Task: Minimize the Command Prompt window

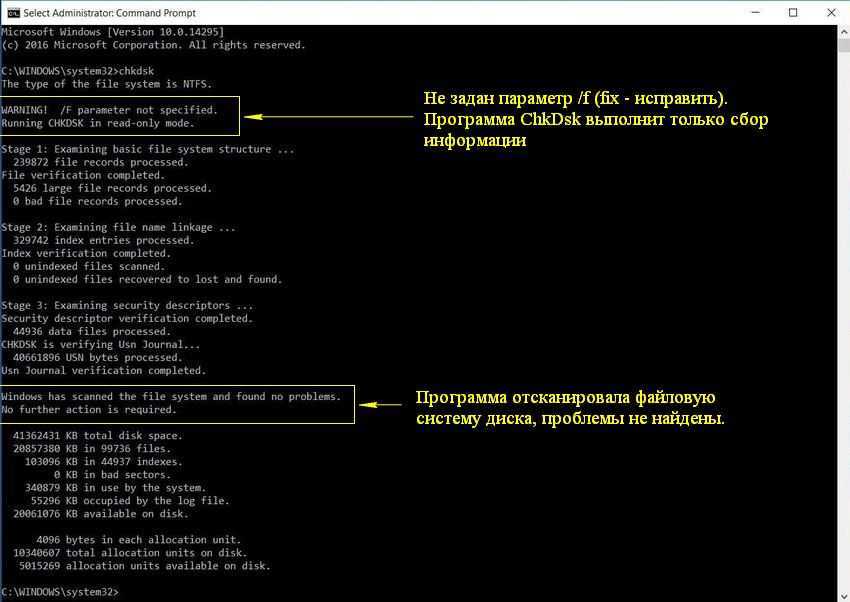Action: coord(756,12)
